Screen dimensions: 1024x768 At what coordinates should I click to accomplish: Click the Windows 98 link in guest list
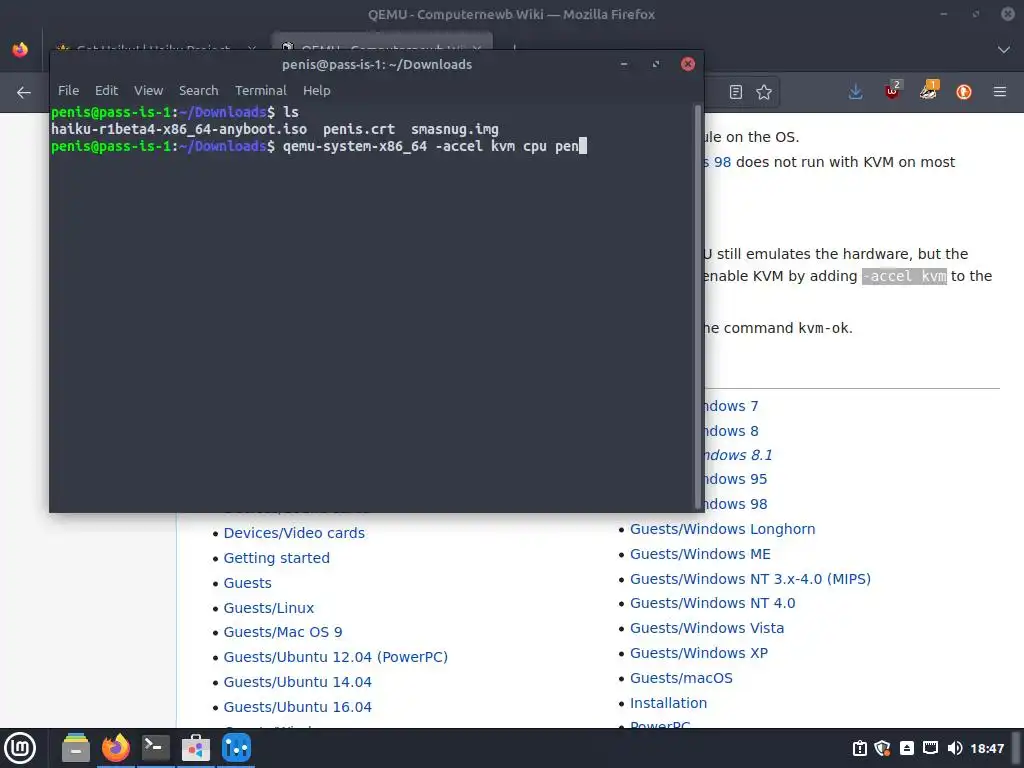pos(736,504)
